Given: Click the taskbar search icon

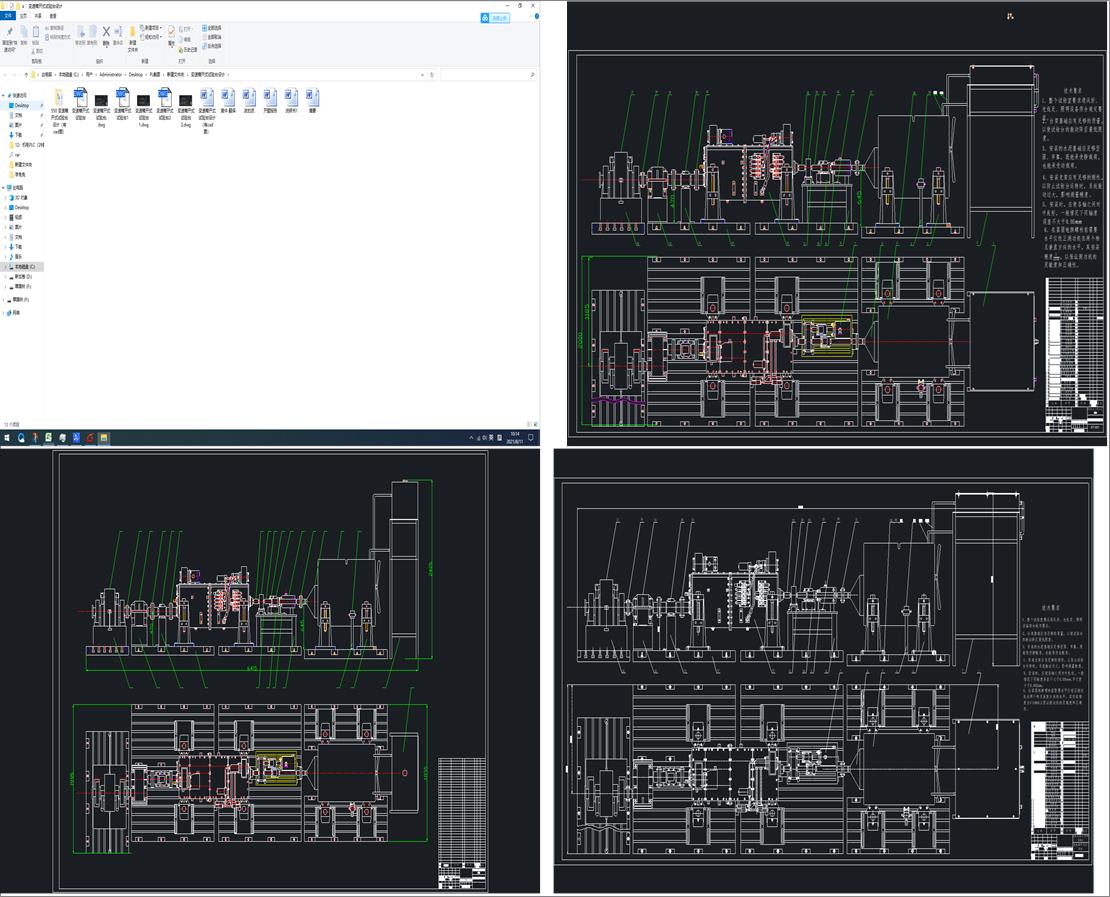Looking at the screenshot, I should pyautogui.click(x=21, y=438).
